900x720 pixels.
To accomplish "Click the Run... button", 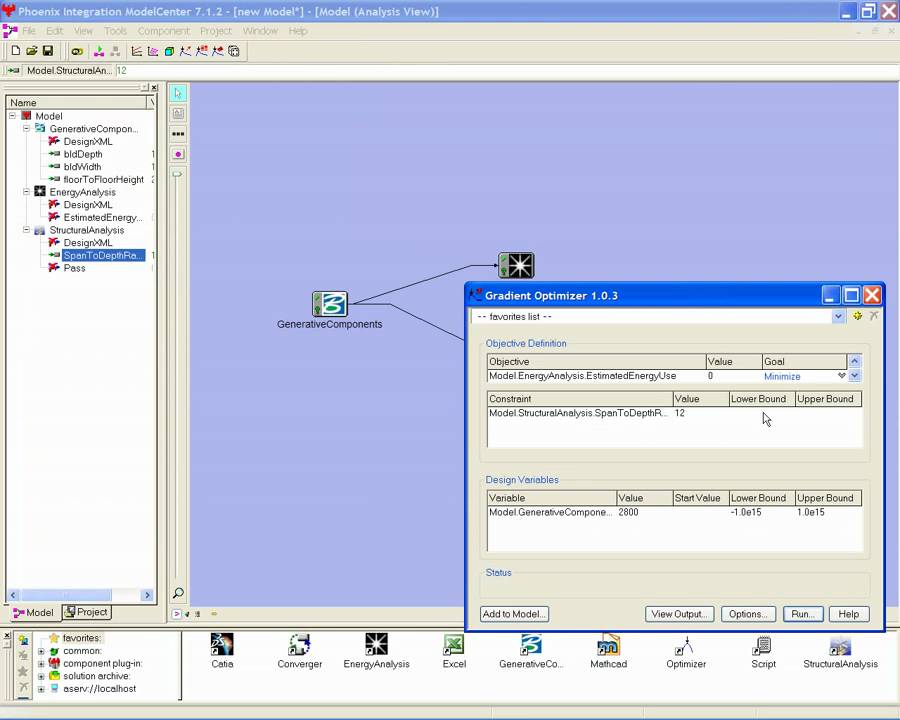I will [803, 614].
